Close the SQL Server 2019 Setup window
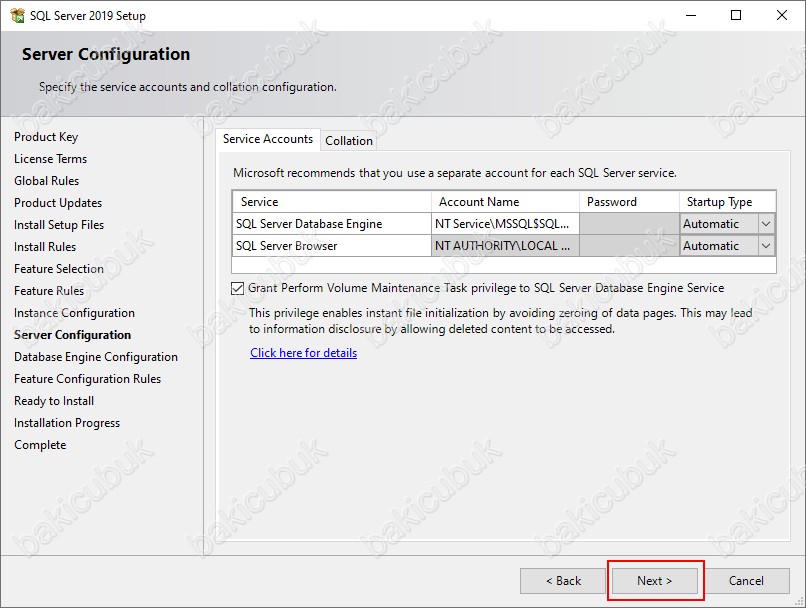Viewport: 806px width, 608px height. pyautogui.click(x=782, y=15)
